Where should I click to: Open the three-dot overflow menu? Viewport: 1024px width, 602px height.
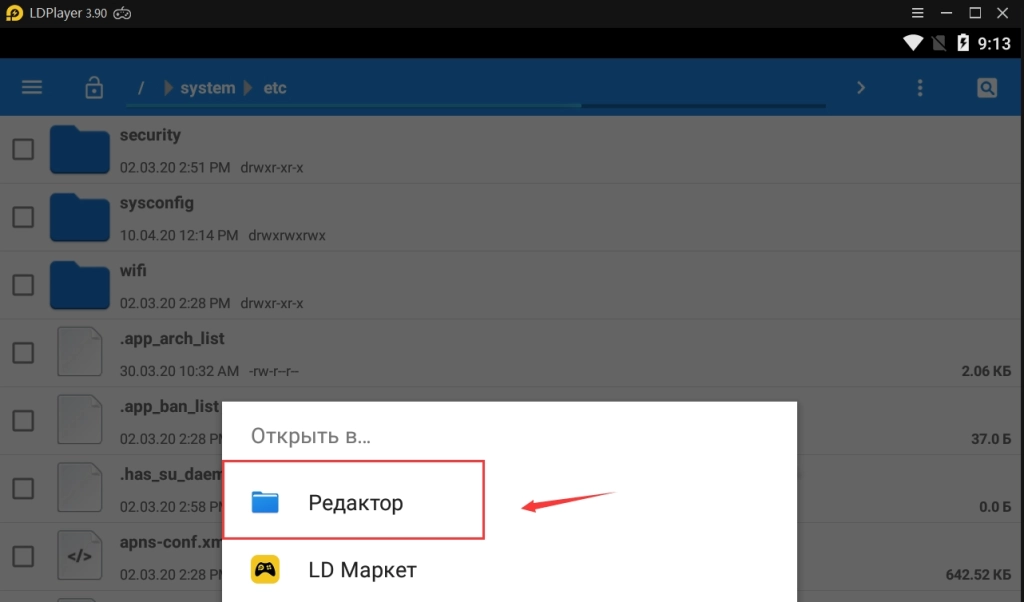[920, 87]
